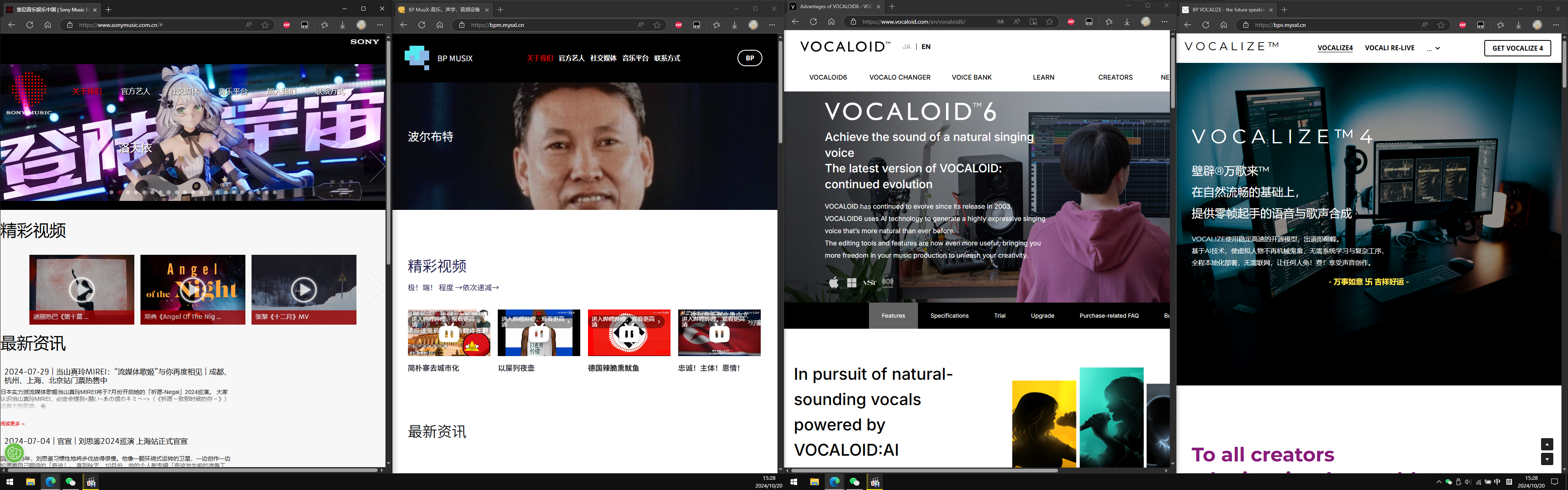This screenshot has width=1568, height=490.
Task: Refresh the Sony Music browser window
Action: pos(29,25)
